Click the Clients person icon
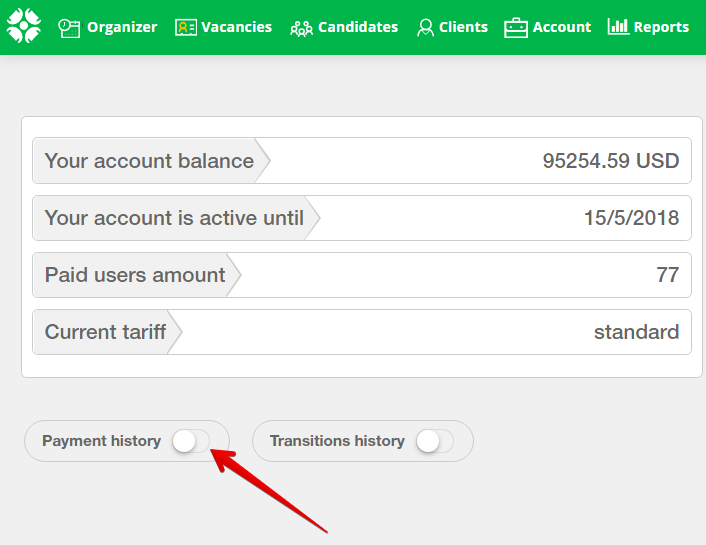The width and height of the screenshot is (706, 545). point(426,28)
